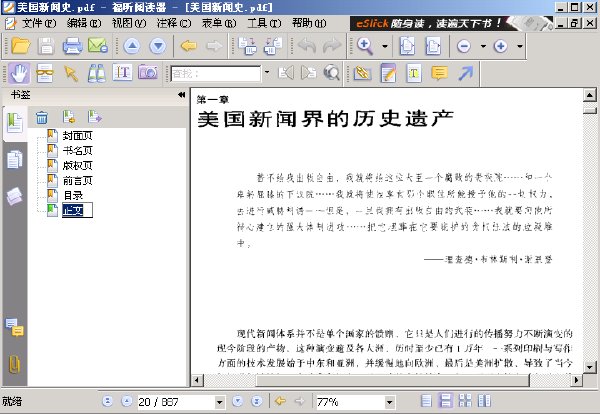Switch to the layers sidebar tab

pyautogui.click(x=15, y=196)
